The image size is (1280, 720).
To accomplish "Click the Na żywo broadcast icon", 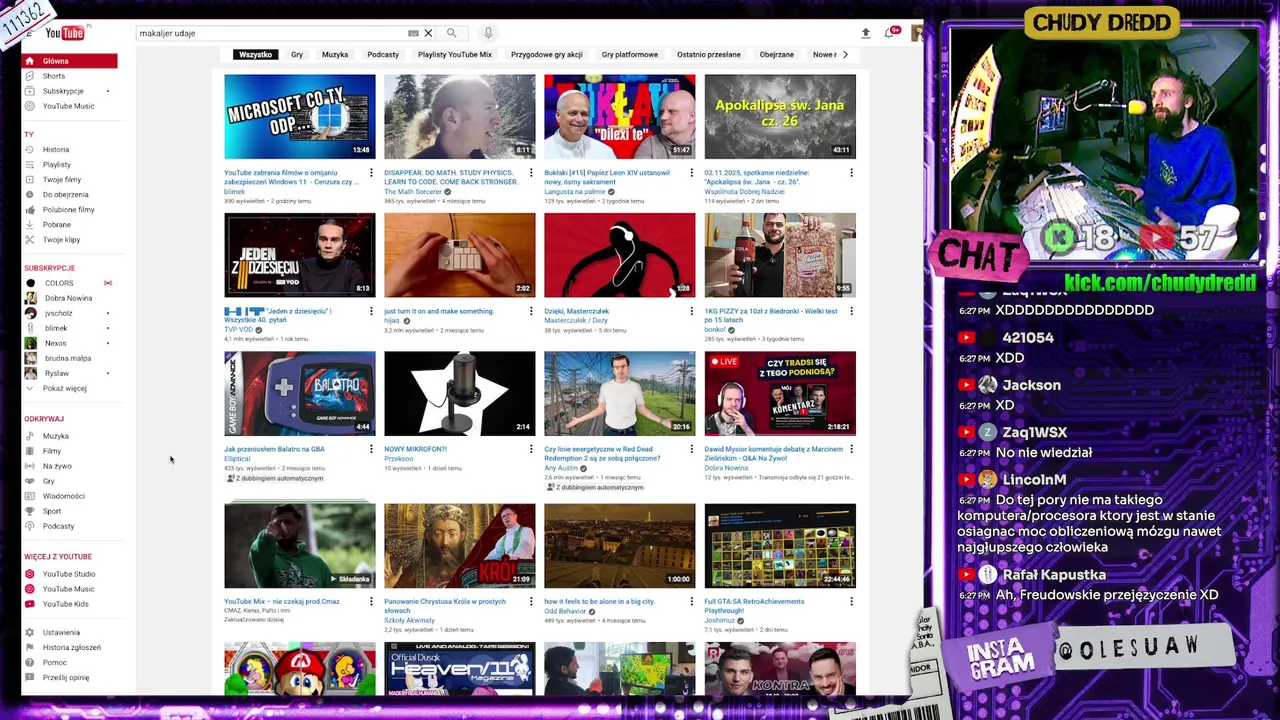I will 30,466.
